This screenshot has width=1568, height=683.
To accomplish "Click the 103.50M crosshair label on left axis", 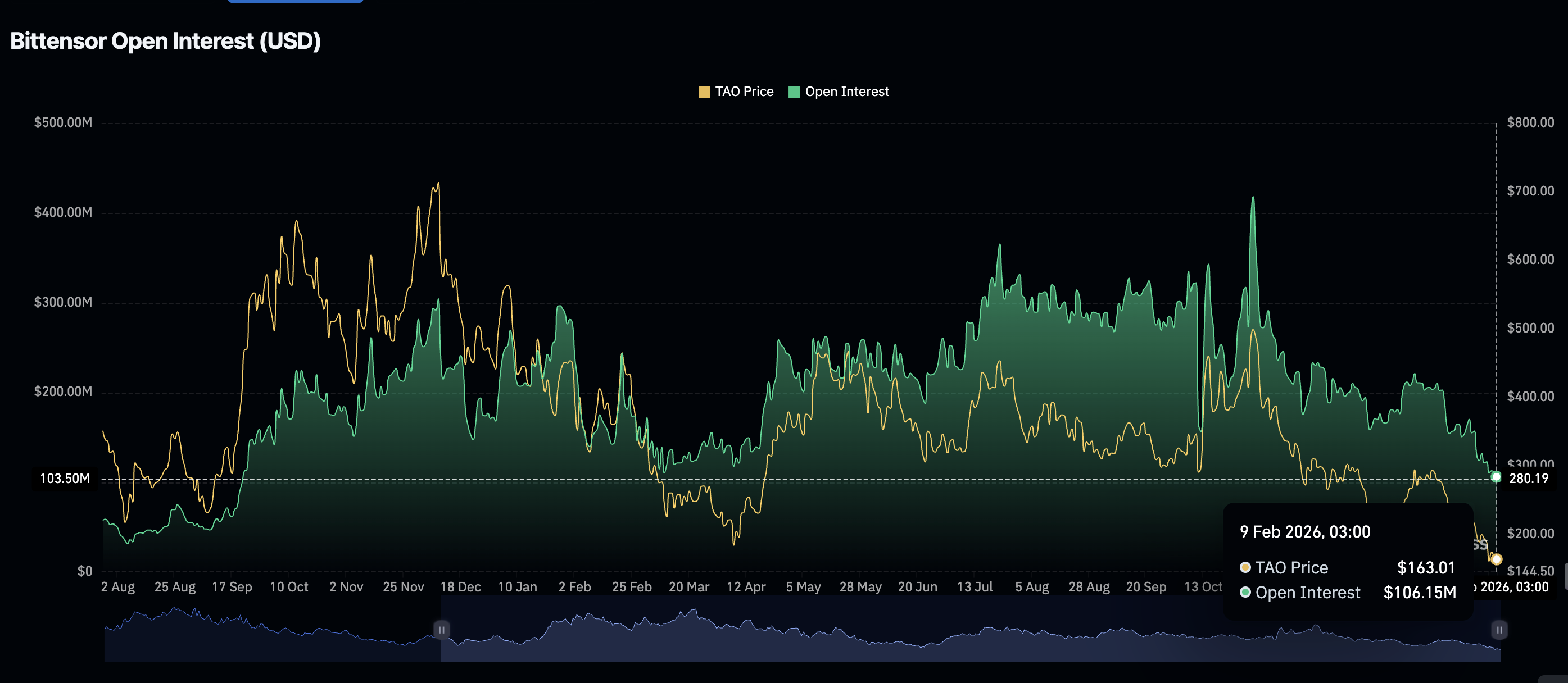I will pos(65,479).
